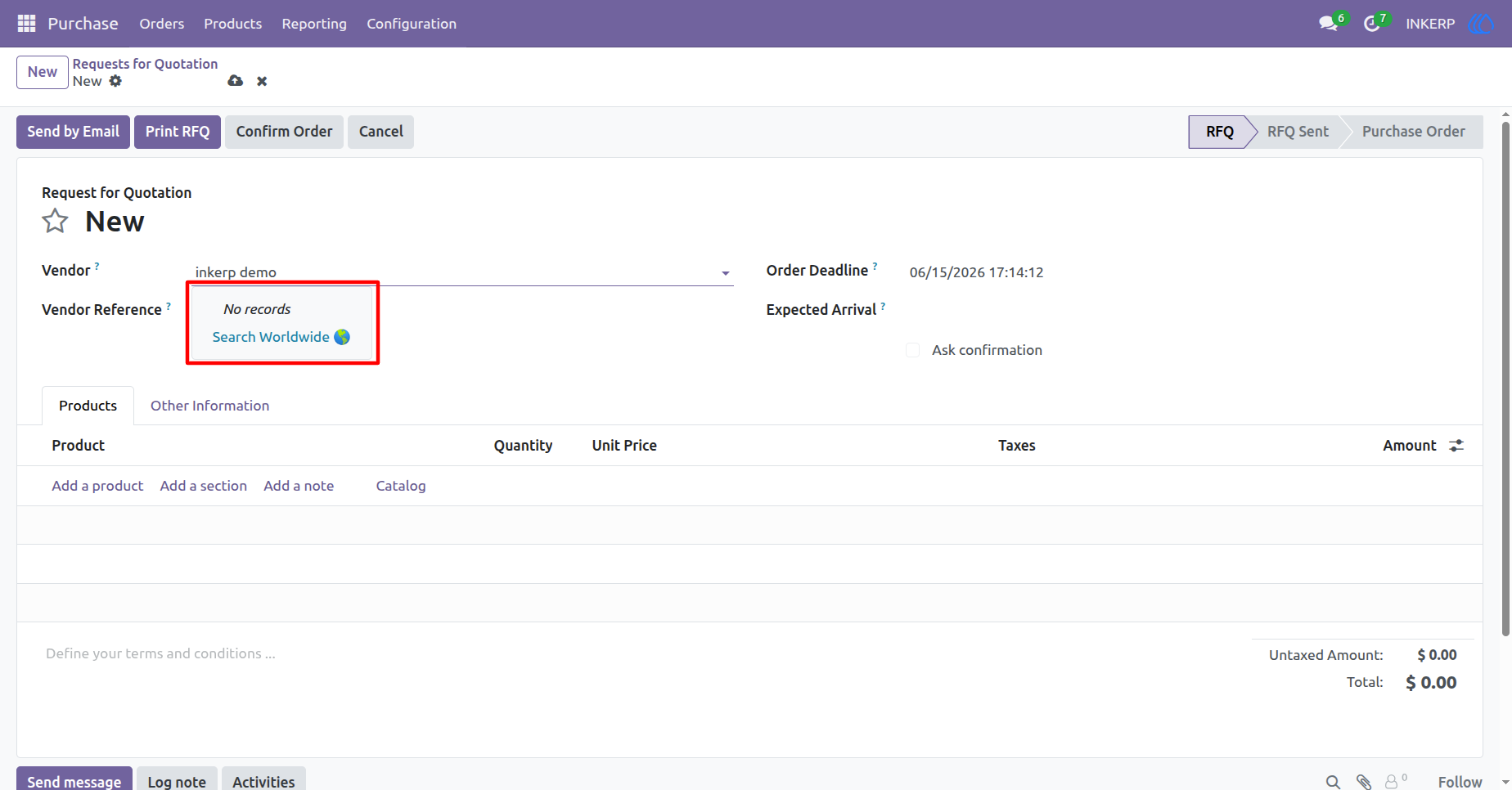1512x790 pixels.
Task: Click the terms and conditions field
Action: (160, 653)
